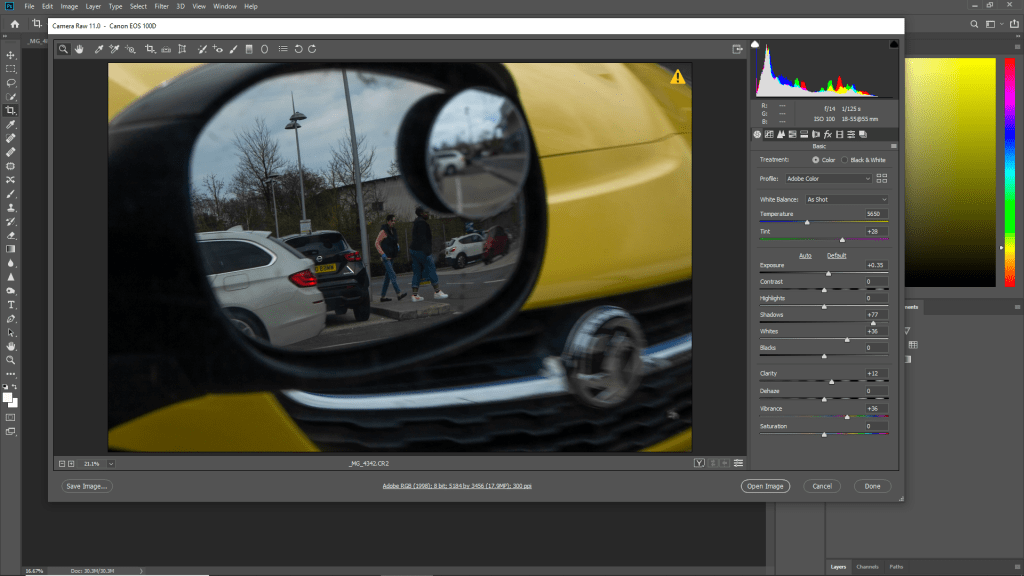1024x576 pixels.
Task: Open the profile browser grid icon
Action: [881, 178]
